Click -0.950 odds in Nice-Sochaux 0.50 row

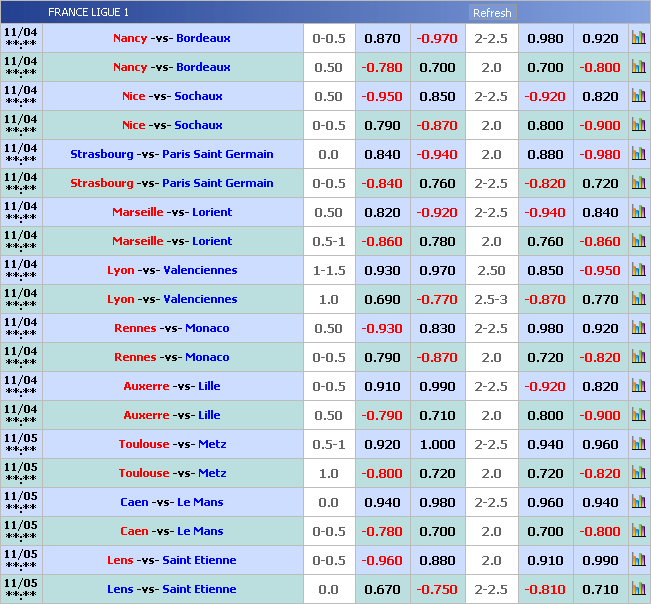pyautogui.click(x=382, y=96)
